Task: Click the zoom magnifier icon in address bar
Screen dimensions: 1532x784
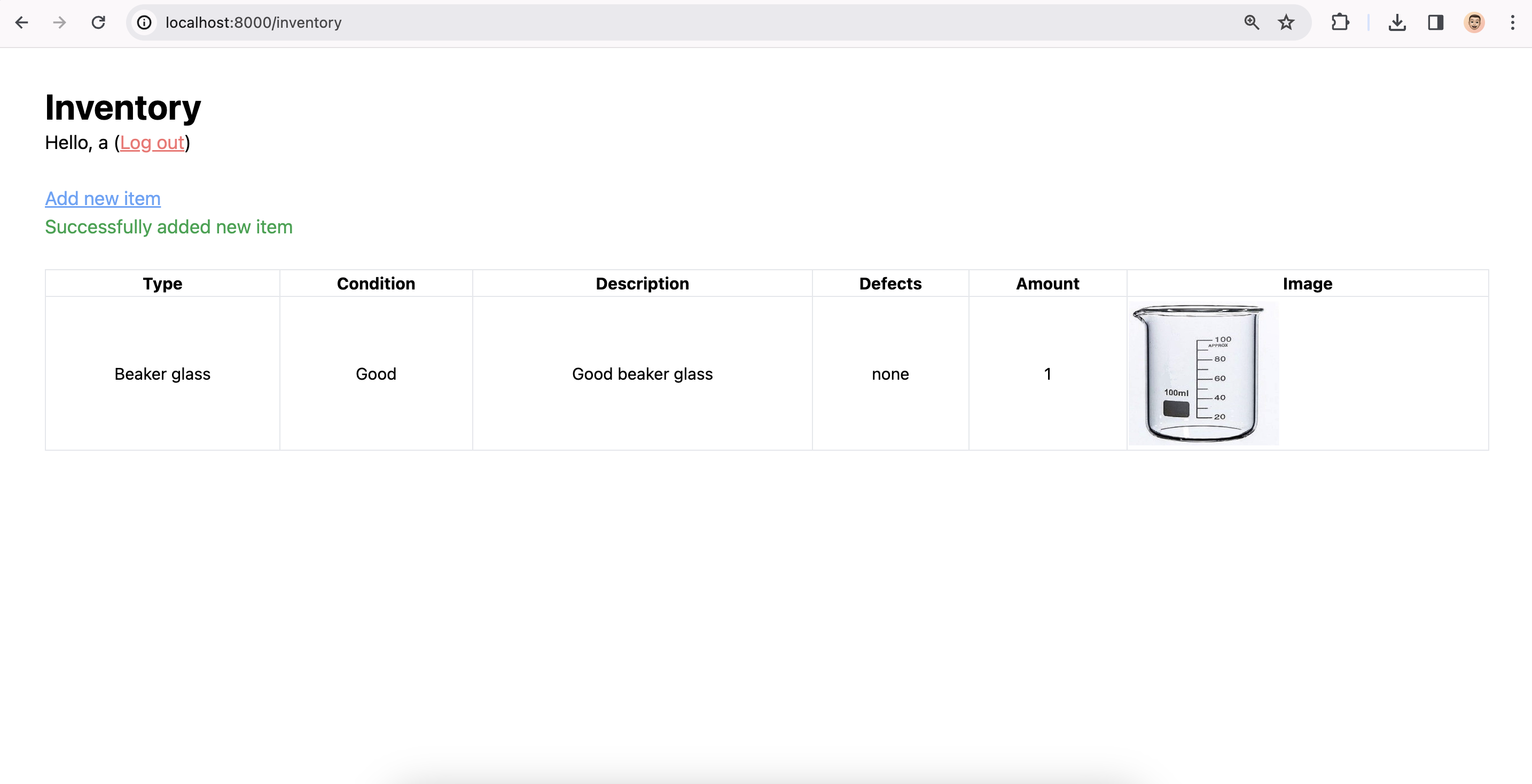Action: pyautogui.click(x=1251, y=22)
